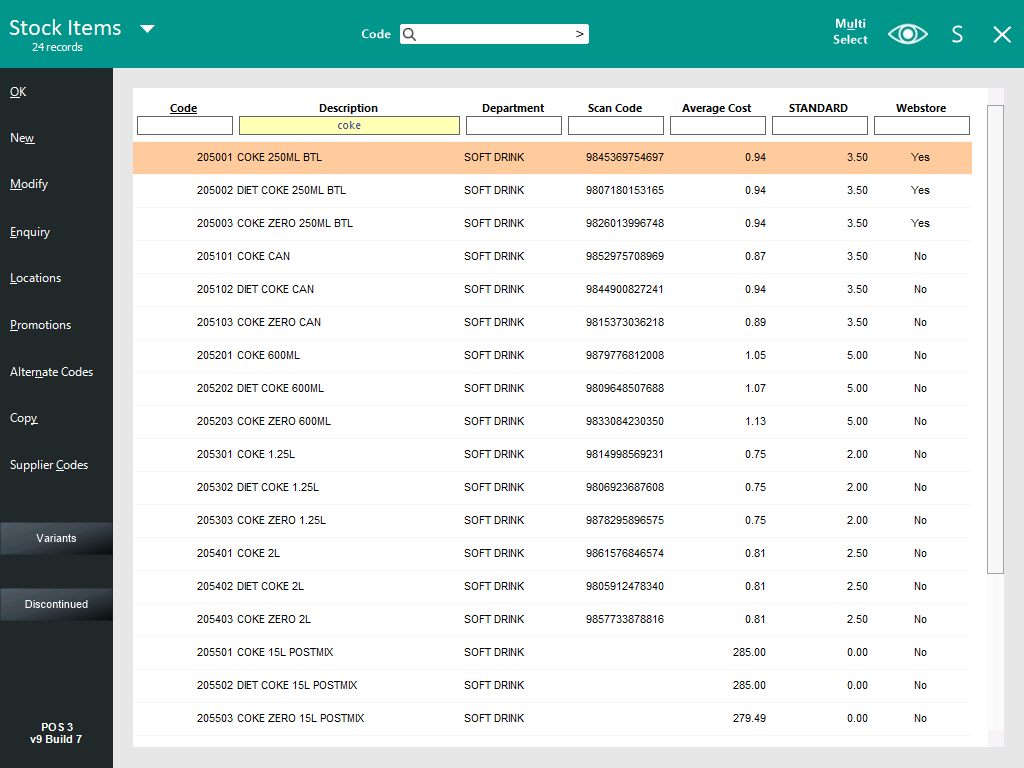The height and width of the screenshot is (768, 1024).
Task: Open Alternate Codes option
Action: 52,372
